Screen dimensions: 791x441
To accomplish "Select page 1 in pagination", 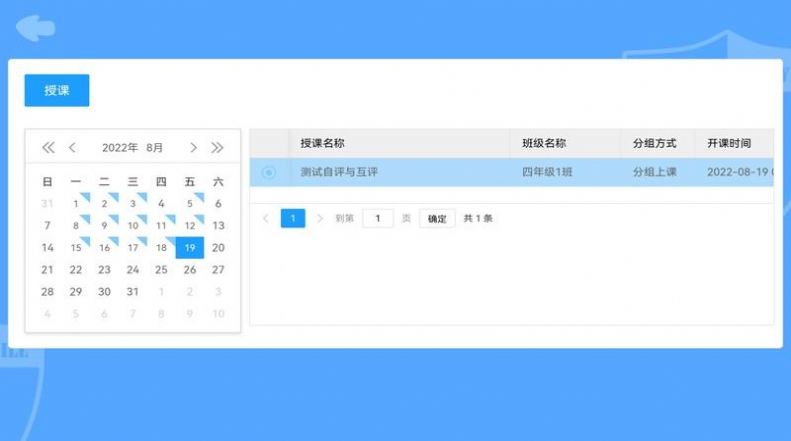I will [293, 218].
